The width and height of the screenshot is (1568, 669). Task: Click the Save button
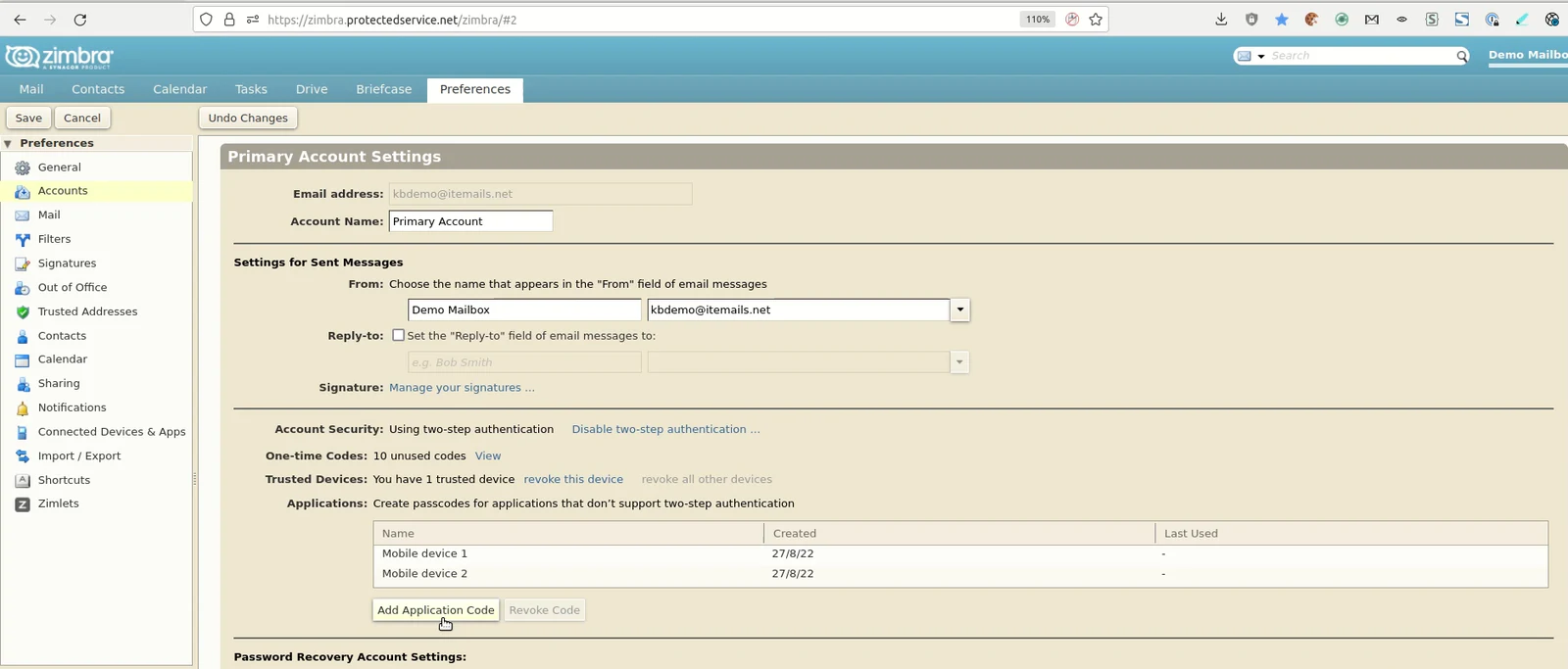click(28, 118)
